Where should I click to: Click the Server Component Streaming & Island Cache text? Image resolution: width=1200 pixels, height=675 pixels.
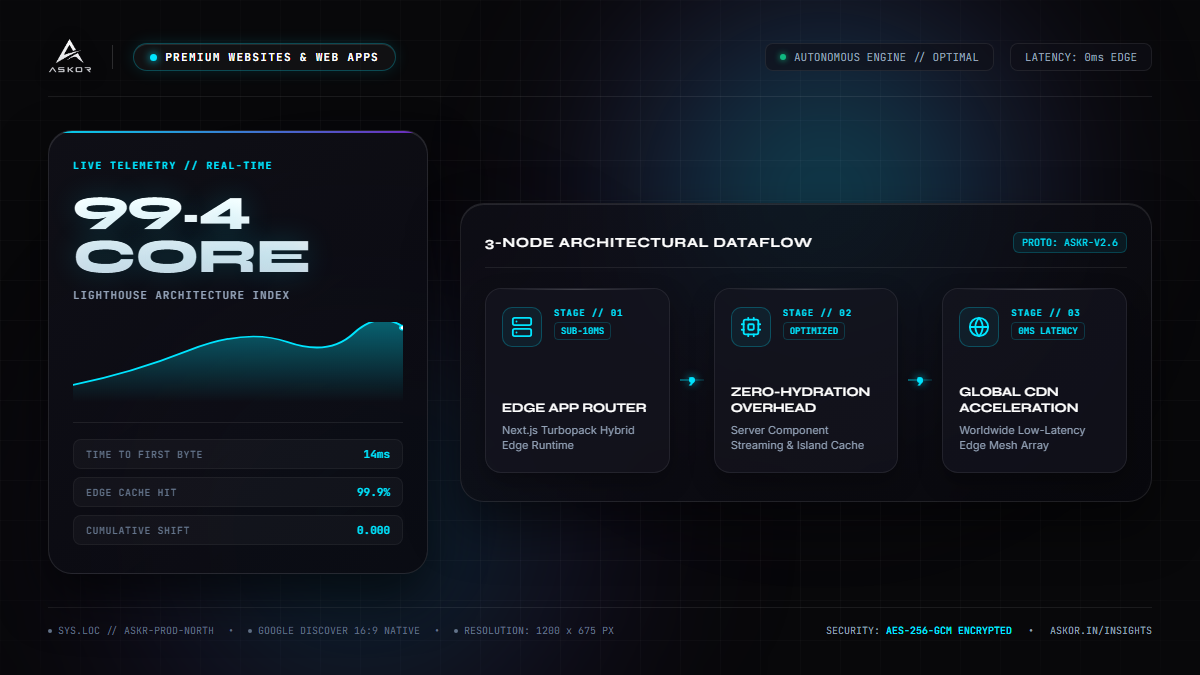[x=797, y=438]
